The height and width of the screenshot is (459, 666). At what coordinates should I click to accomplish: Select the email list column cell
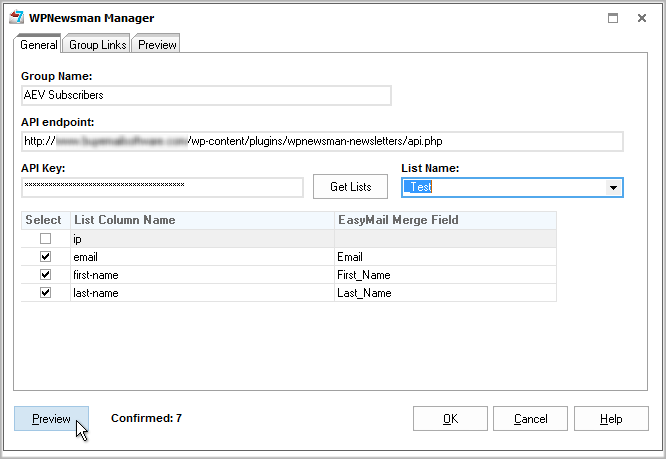tap(202, 256)
